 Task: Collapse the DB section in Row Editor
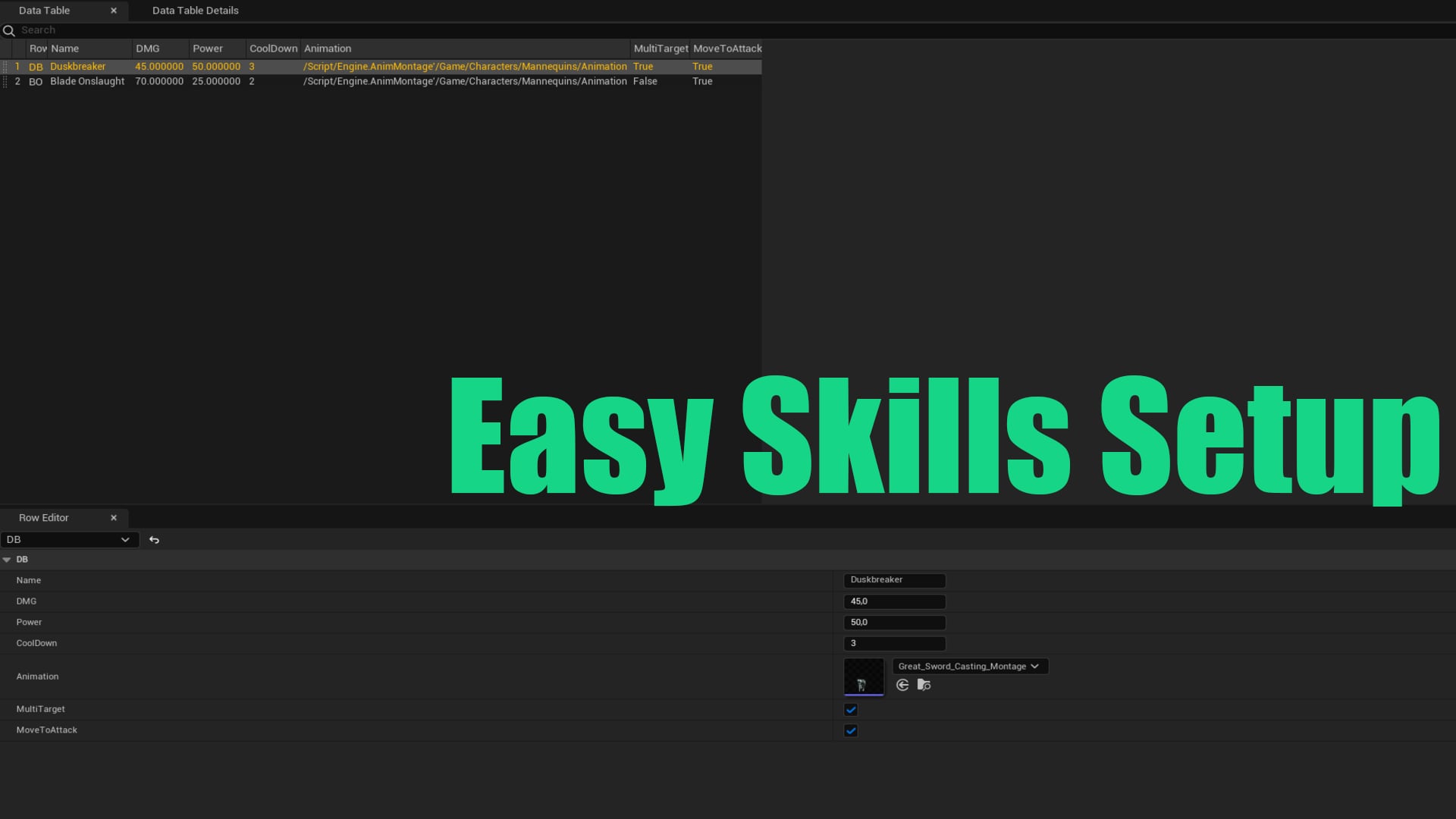[8, 559]
